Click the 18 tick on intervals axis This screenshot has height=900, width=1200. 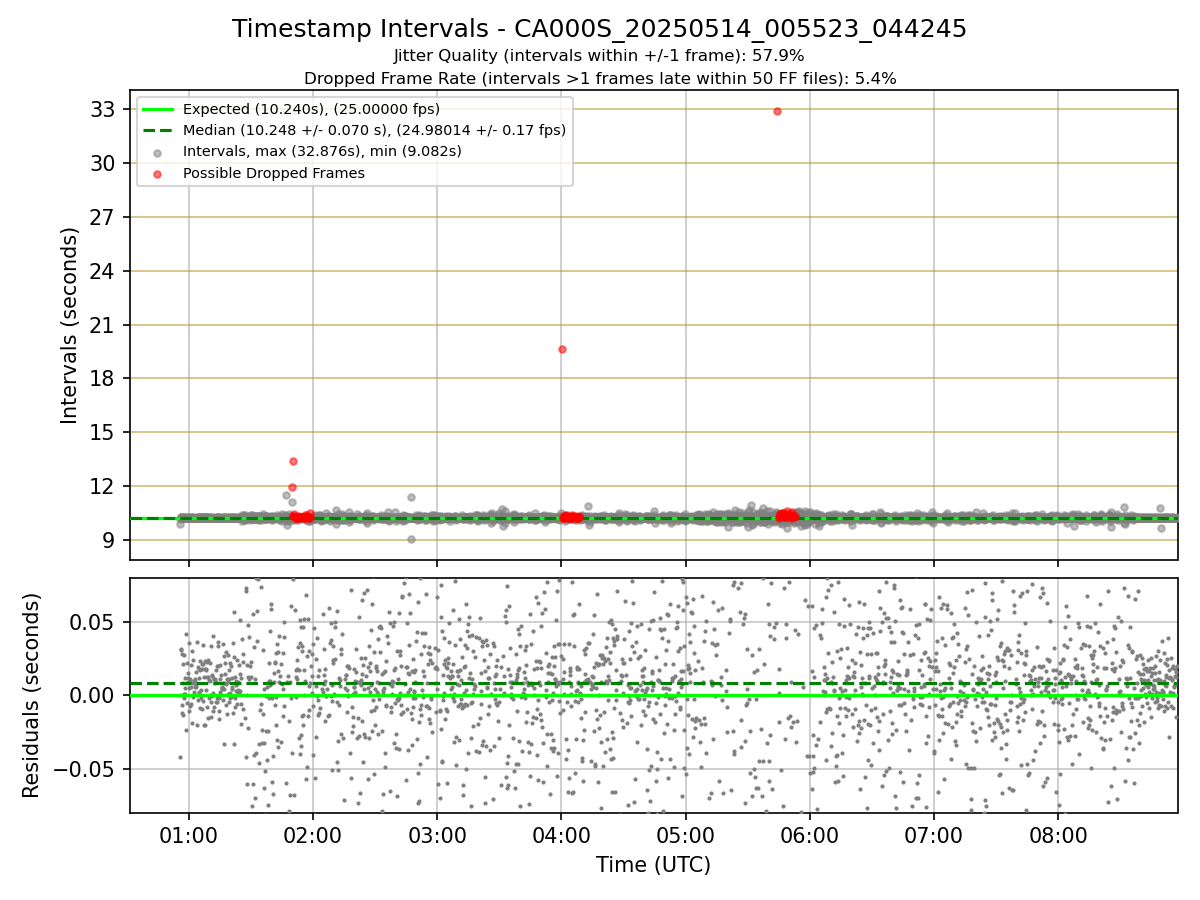pos(103,378)
